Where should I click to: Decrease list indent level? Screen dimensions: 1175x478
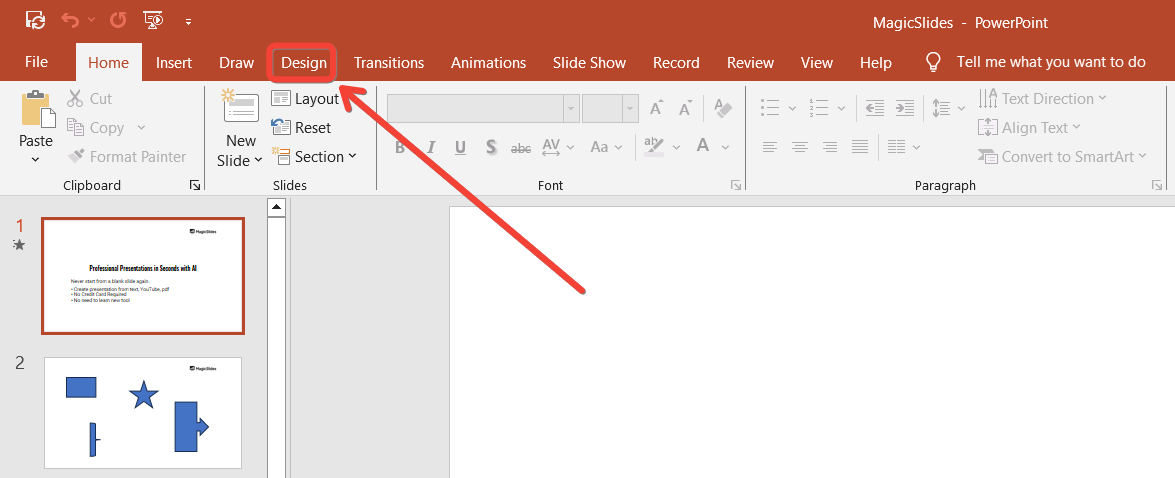tap(875, 108)
